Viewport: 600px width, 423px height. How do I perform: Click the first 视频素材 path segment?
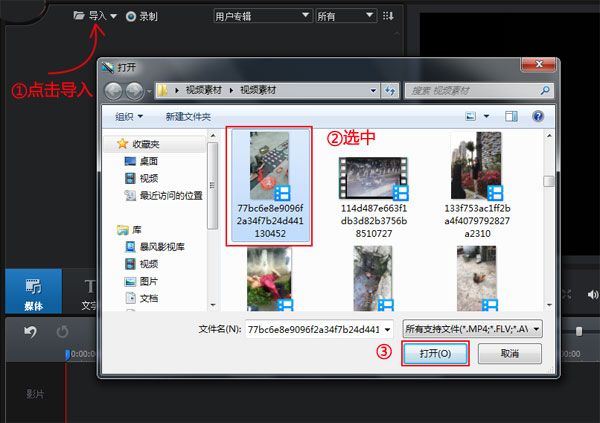(204, 90)
